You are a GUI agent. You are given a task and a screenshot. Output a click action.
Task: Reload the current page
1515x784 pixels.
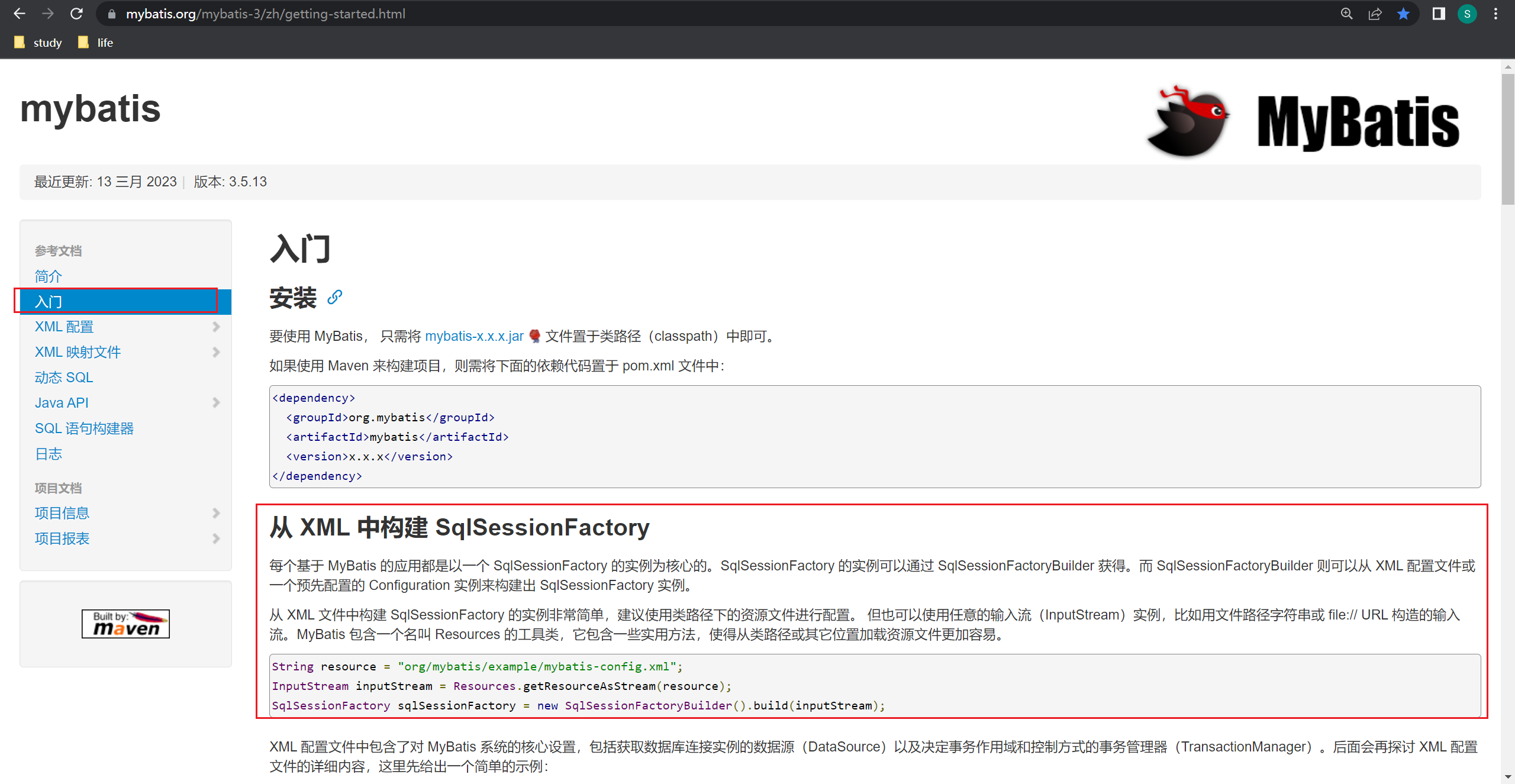pyautogui.click(x=76, y=14)
